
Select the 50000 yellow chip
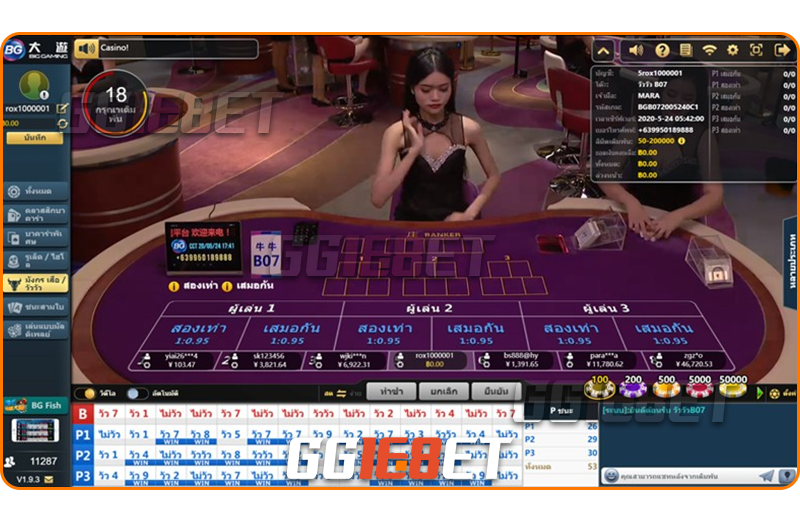(733, 387)
